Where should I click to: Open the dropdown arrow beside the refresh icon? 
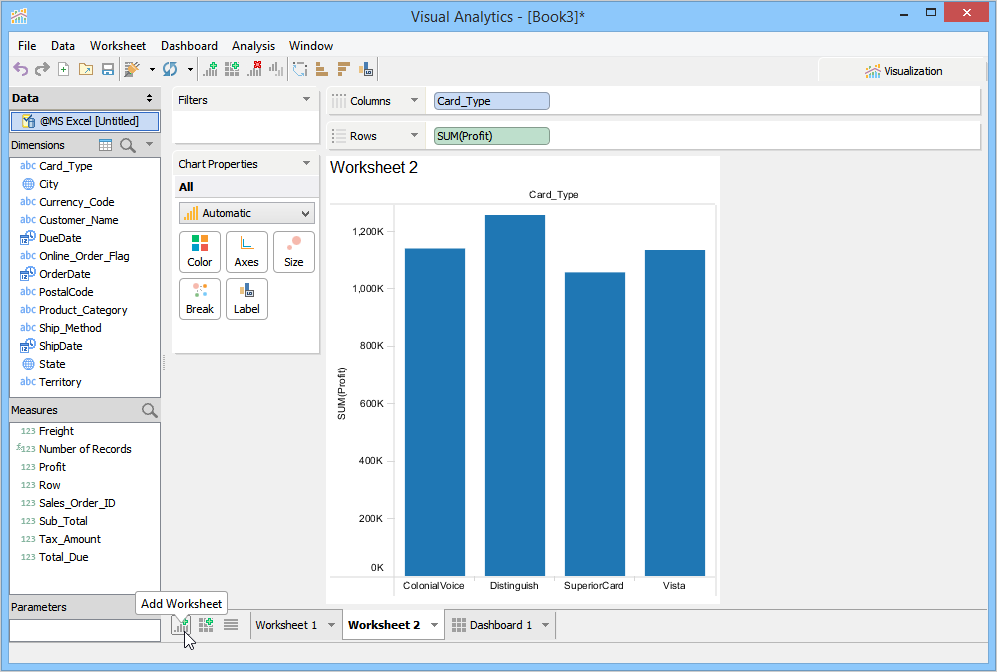point(190,69)
